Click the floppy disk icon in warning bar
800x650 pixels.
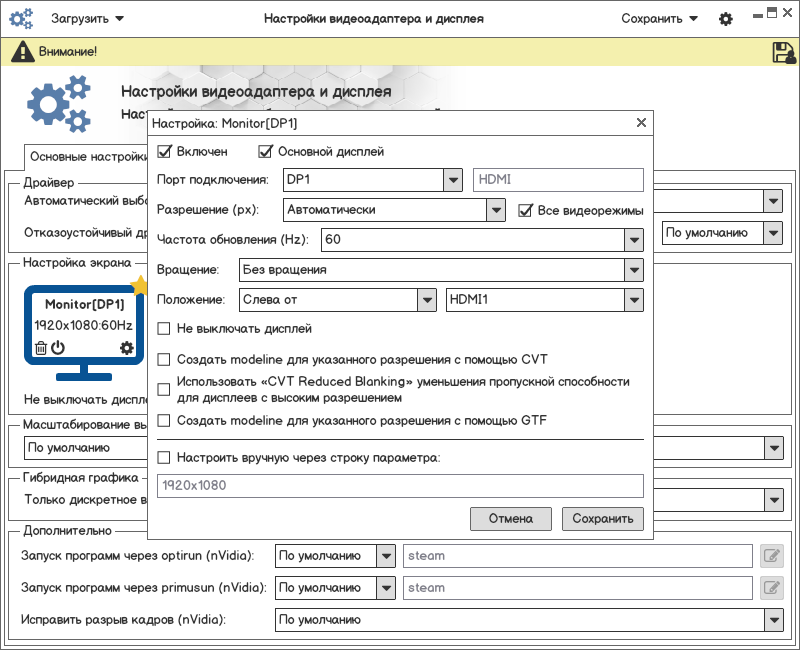pyautogui.click(x=783, y=53)
